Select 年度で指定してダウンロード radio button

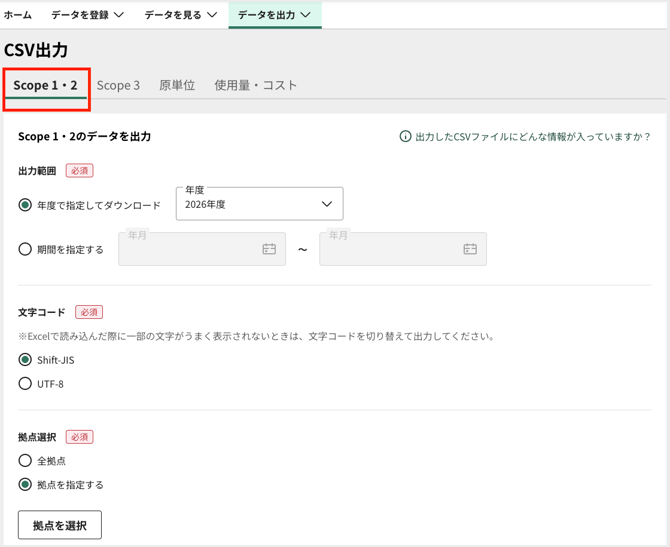(x=25, y=205)
